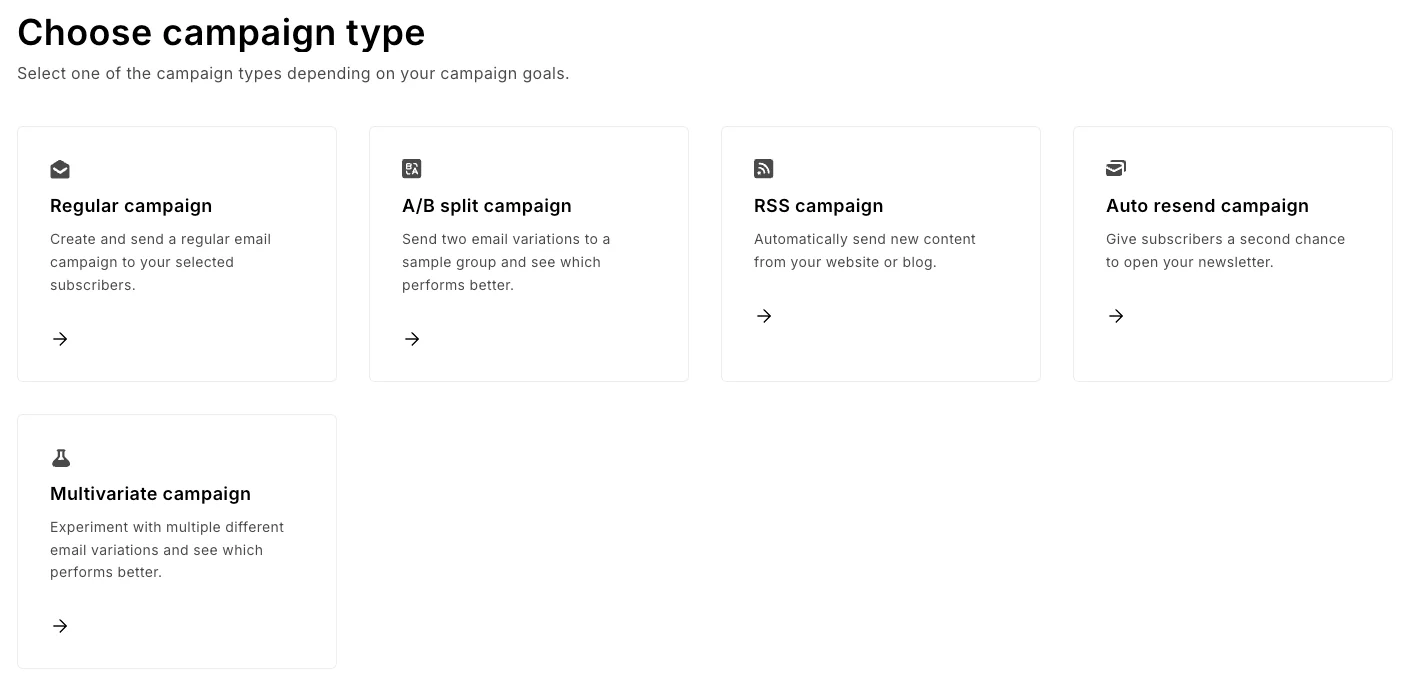Click the arrow under RSS campaign
Screen dimensions: 1412x679
764,316
